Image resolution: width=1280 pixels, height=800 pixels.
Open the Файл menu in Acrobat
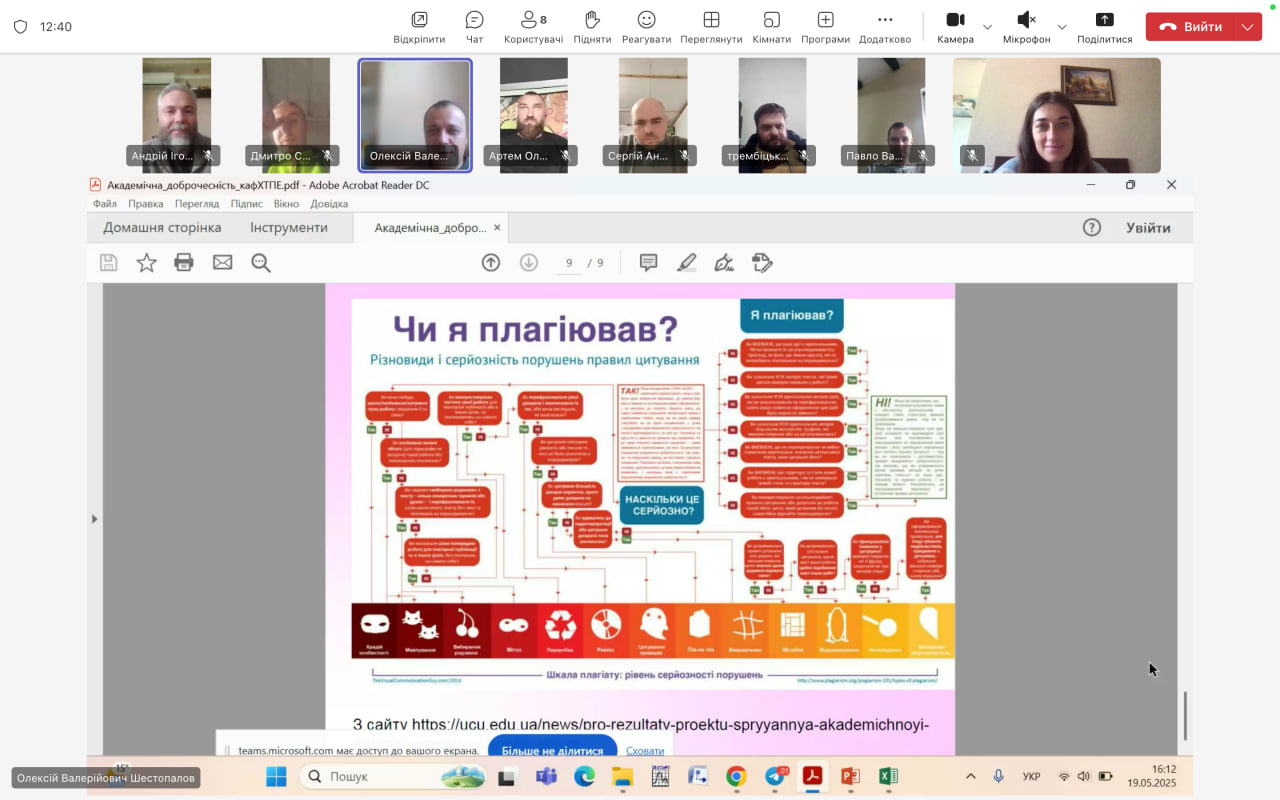(x=104, y=204)
